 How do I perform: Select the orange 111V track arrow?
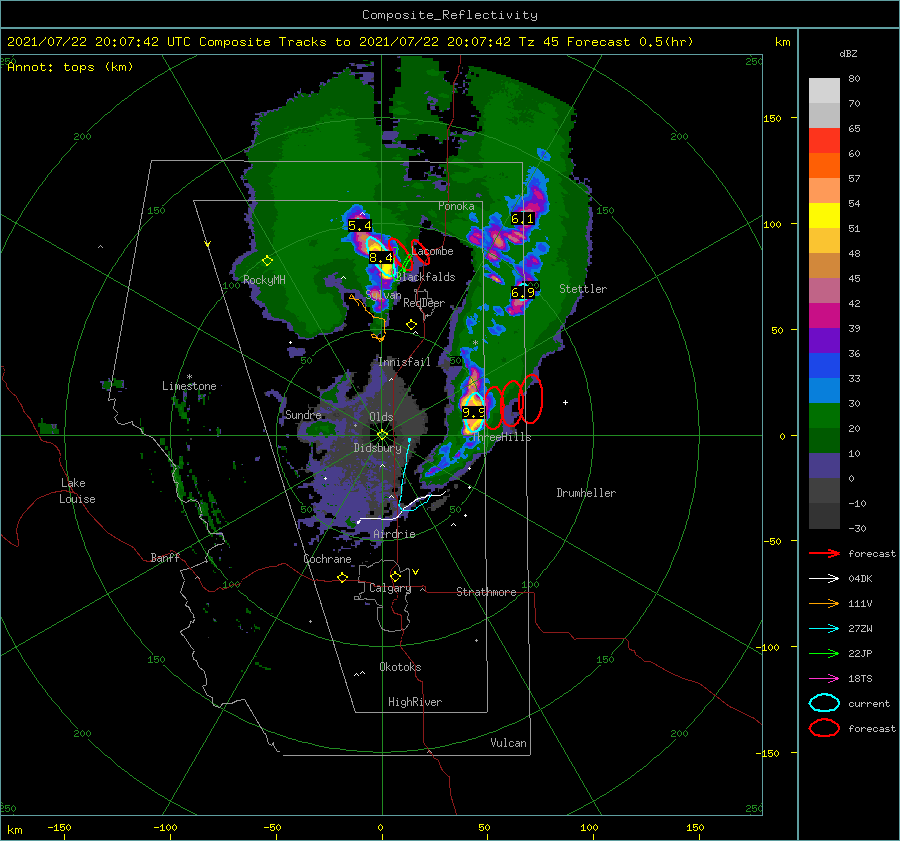(x=824, y=603)
